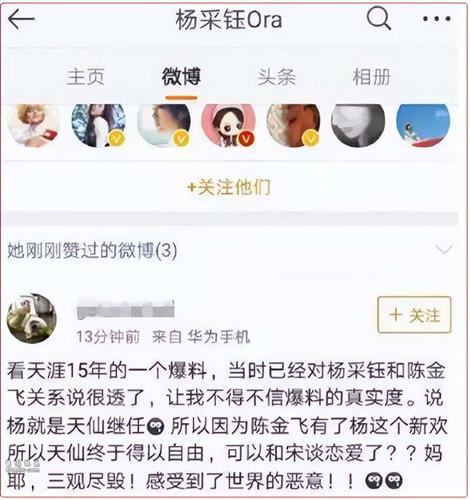Switch to the 主页 tab
The height and width of the screenshot is (500, 470).
[85, 77]
